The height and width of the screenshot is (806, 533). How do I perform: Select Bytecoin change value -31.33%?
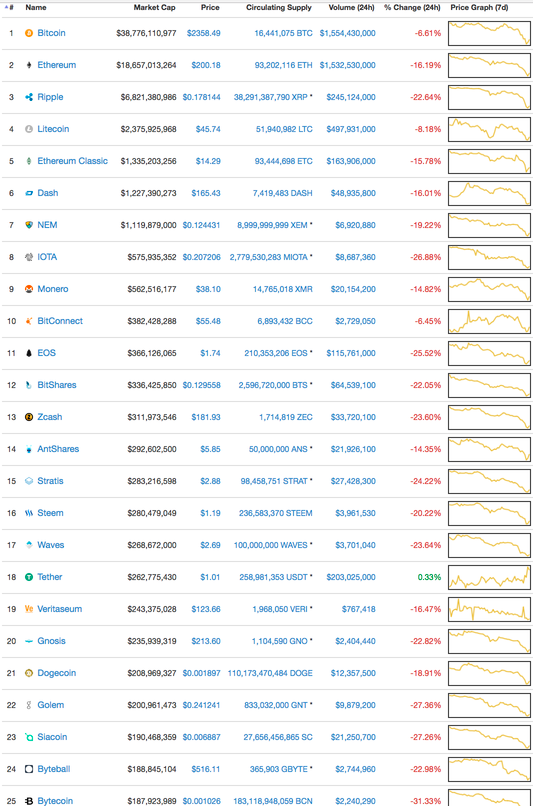426,801
